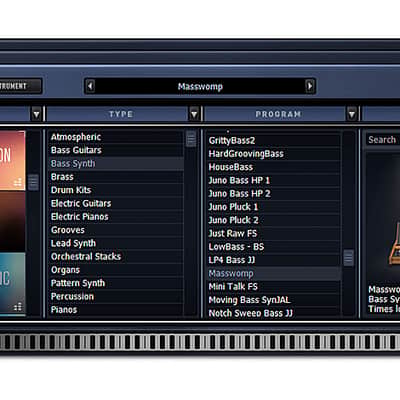Image resolution: width=400 pixels, height=400 pixels.
Task: Load the HouseBass program
Action: tap(274, 167)
